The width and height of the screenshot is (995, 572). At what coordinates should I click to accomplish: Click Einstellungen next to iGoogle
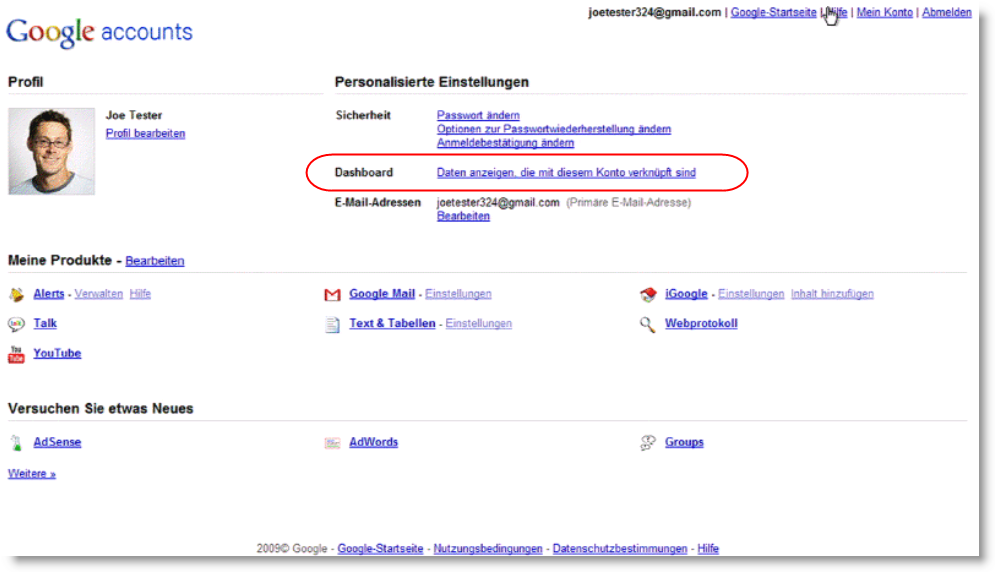pyautogui.click(x=751, y=293)
